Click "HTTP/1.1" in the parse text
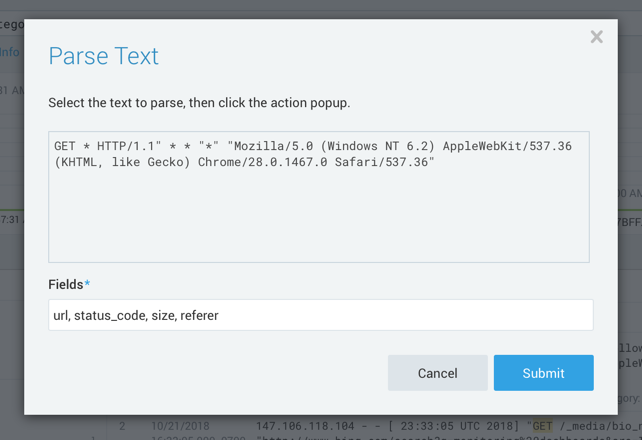642x440 pixels. (x=137, y=146)
